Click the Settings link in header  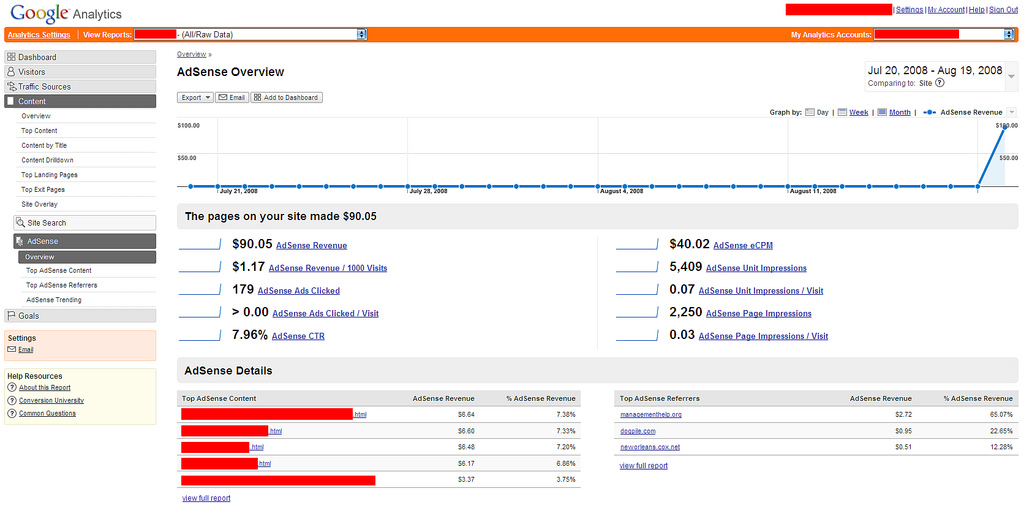[909, 10]
